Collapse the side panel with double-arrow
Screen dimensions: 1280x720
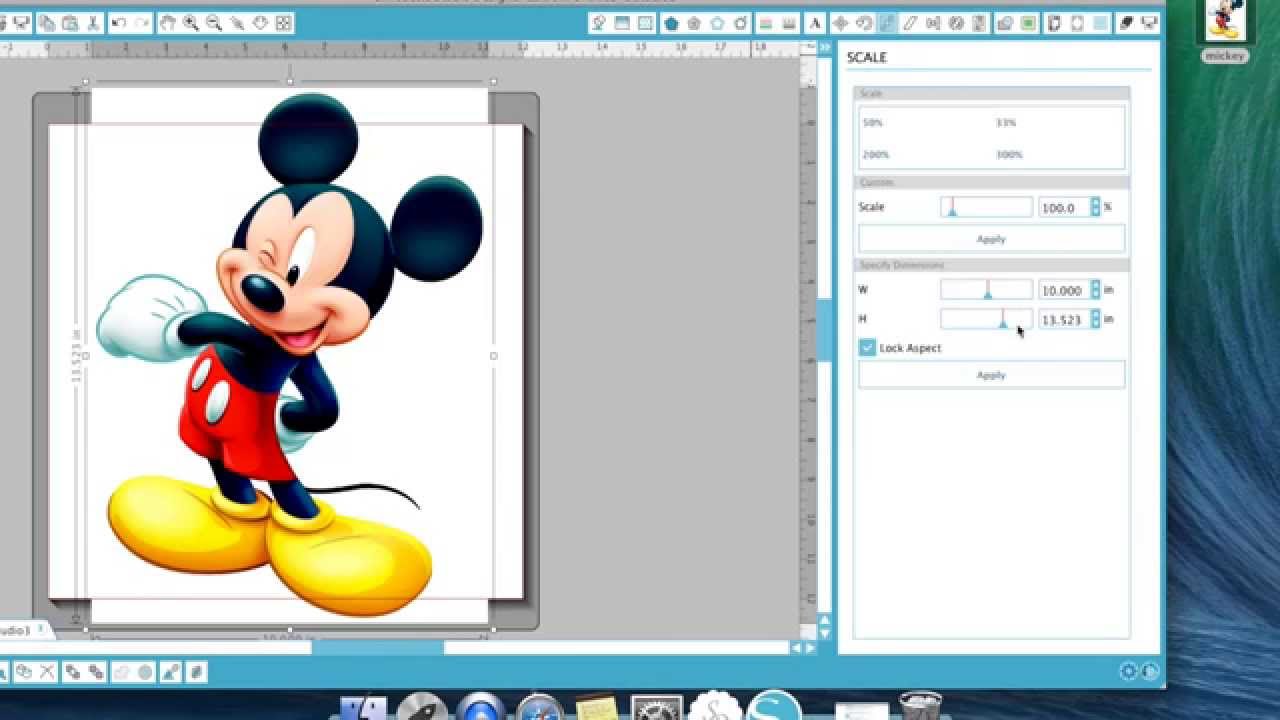(x=826, y=47)
